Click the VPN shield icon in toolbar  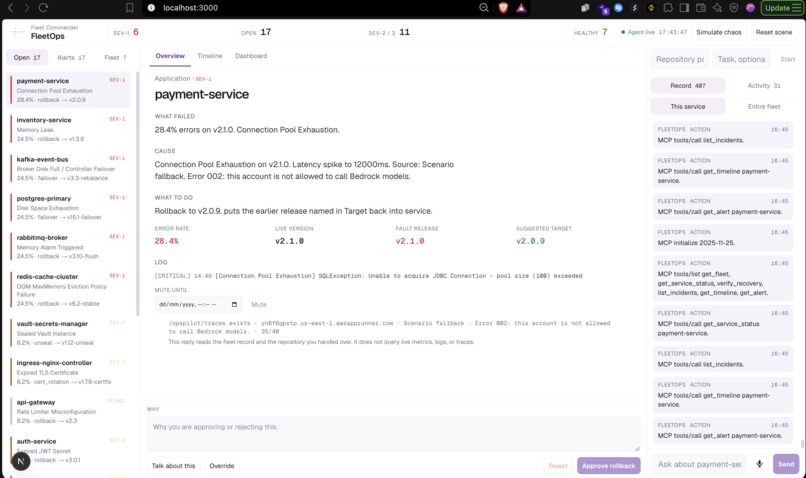[734, 8]
